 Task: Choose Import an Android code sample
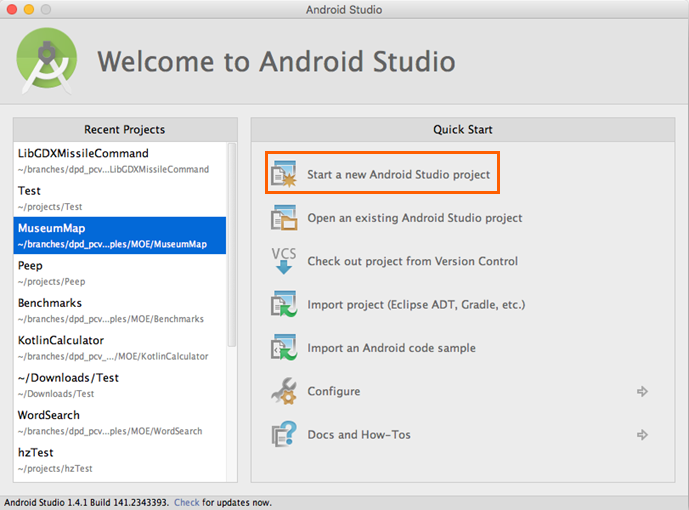[391, 348]
